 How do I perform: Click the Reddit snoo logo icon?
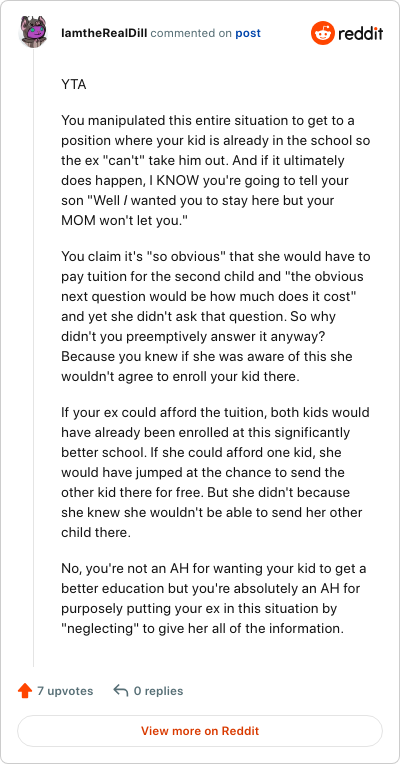click(323, 33)
